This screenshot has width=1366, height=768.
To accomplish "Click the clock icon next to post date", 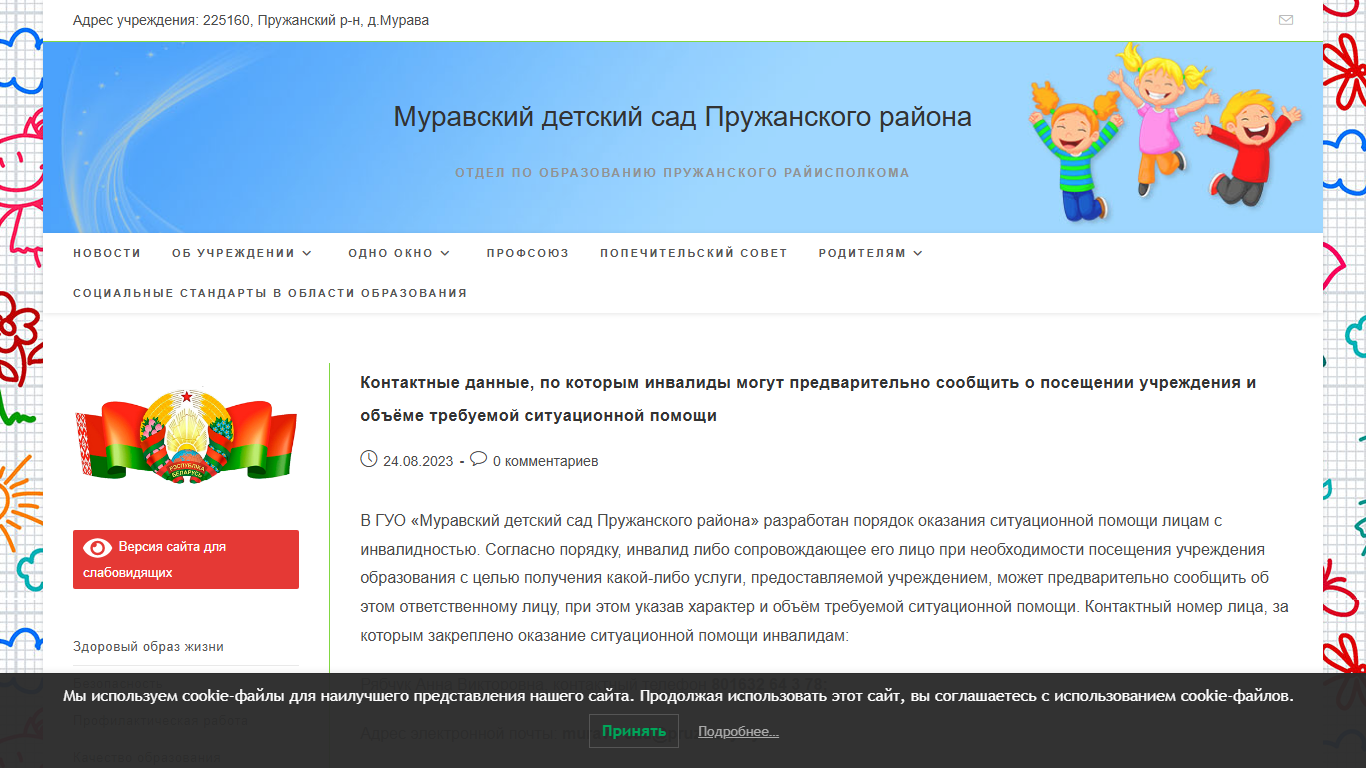I will tap(369, 459).
